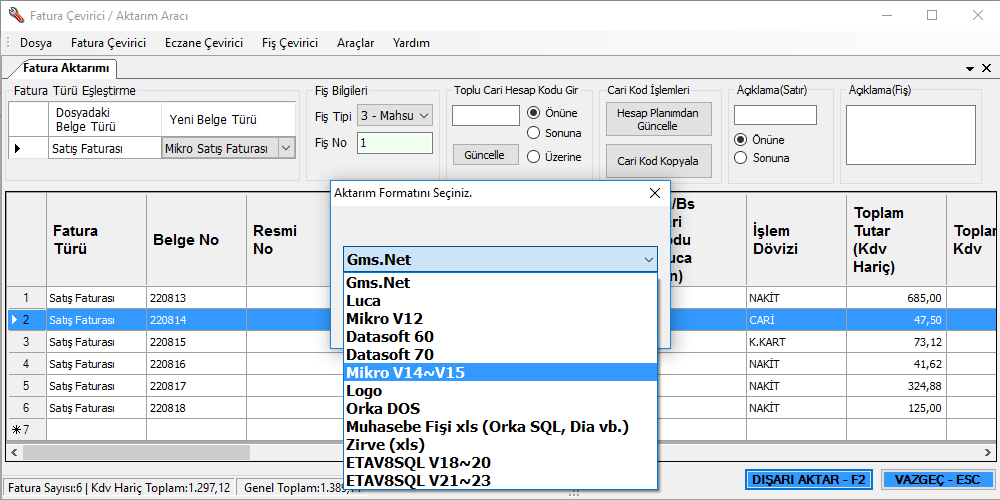
Task: Choose Orka DOS format option
Action: [x=500, y=408]
